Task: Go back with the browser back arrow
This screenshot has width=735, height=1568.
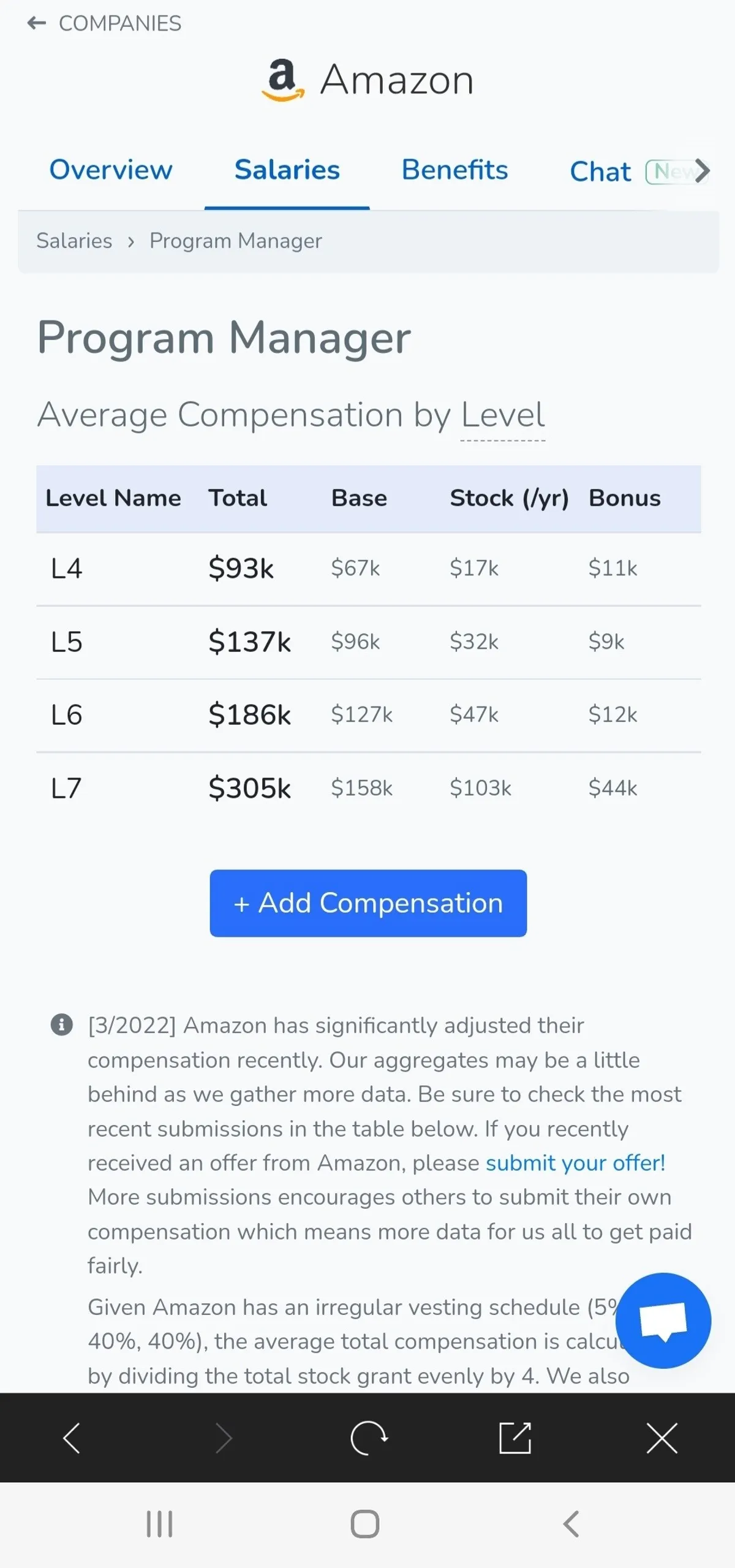Action: (x=72, y=1437)
